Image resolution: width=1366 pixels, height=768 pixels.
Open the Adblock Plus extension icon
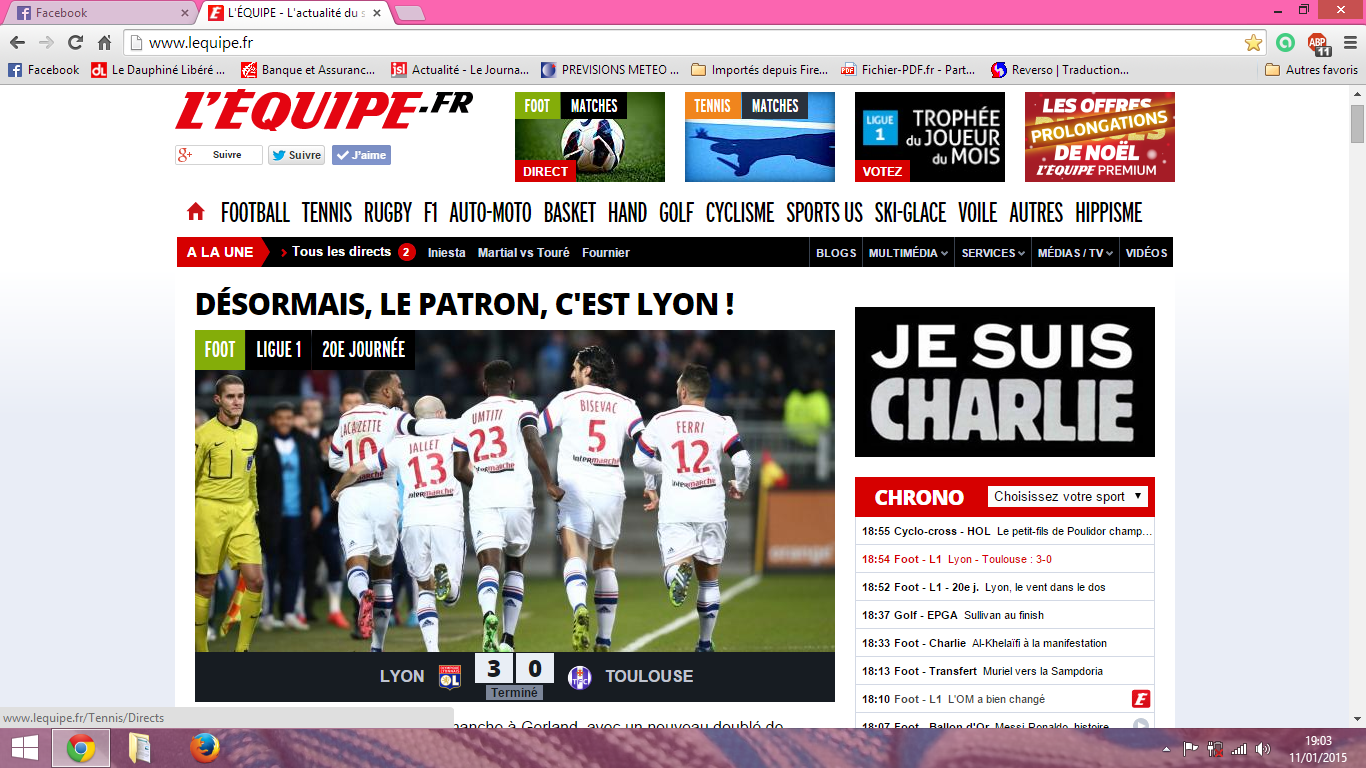pyautogui.click(x=1320, y=43)
